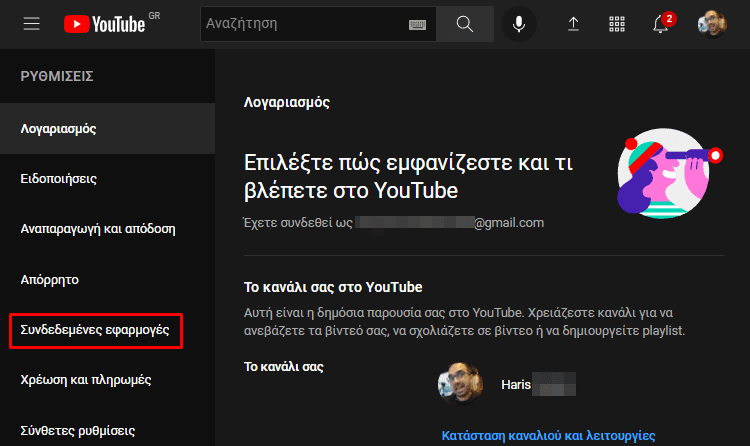Select Λογαριασμός in settings sidebar

107,128
